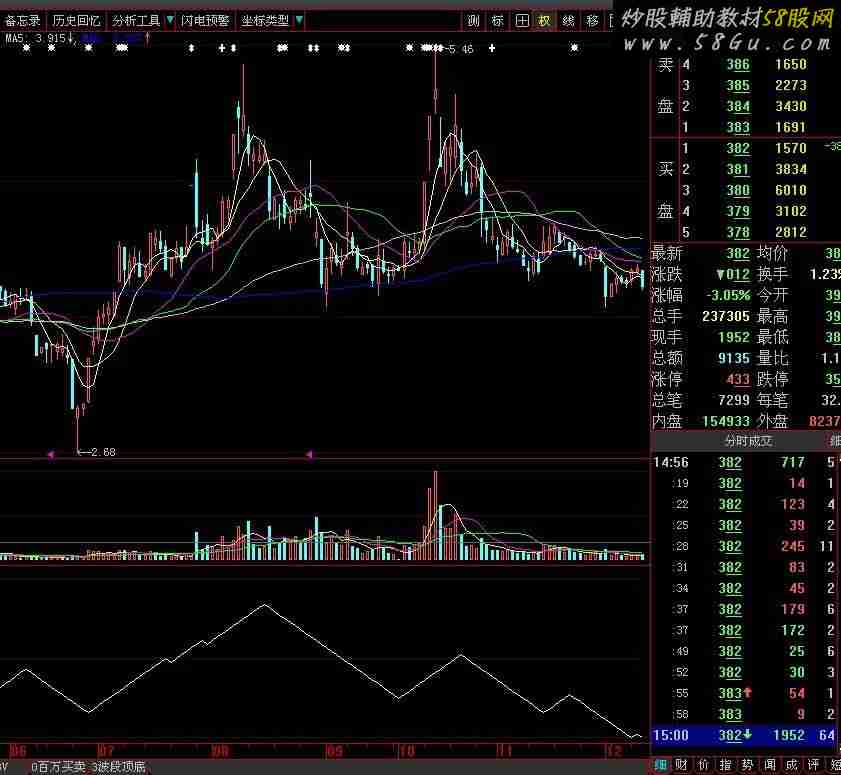
Task: Select the 线 line drawing icon
Action: pyautogui.click(x=568, y=20)
